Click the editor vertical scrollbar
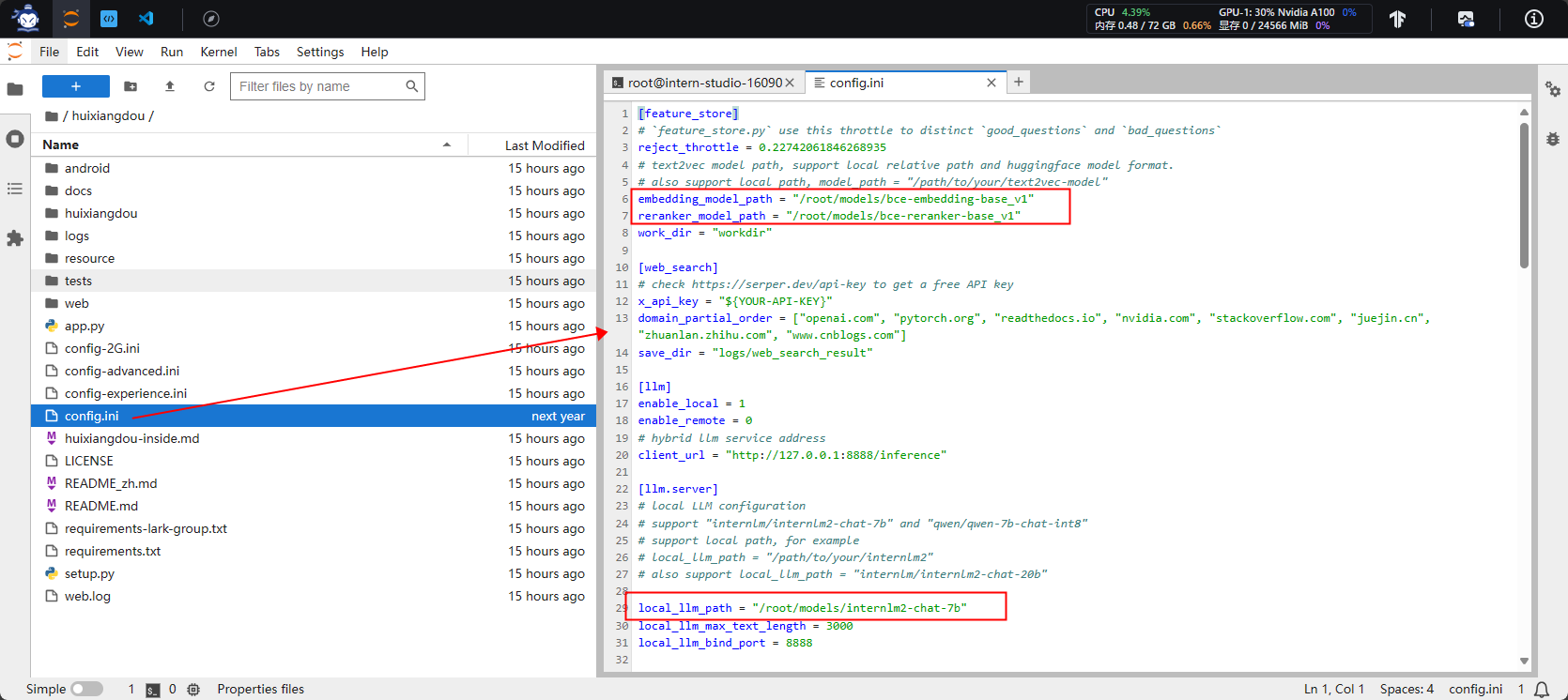The height and width of the screenshot is (700, 1568). click(x=1524, y=194)
